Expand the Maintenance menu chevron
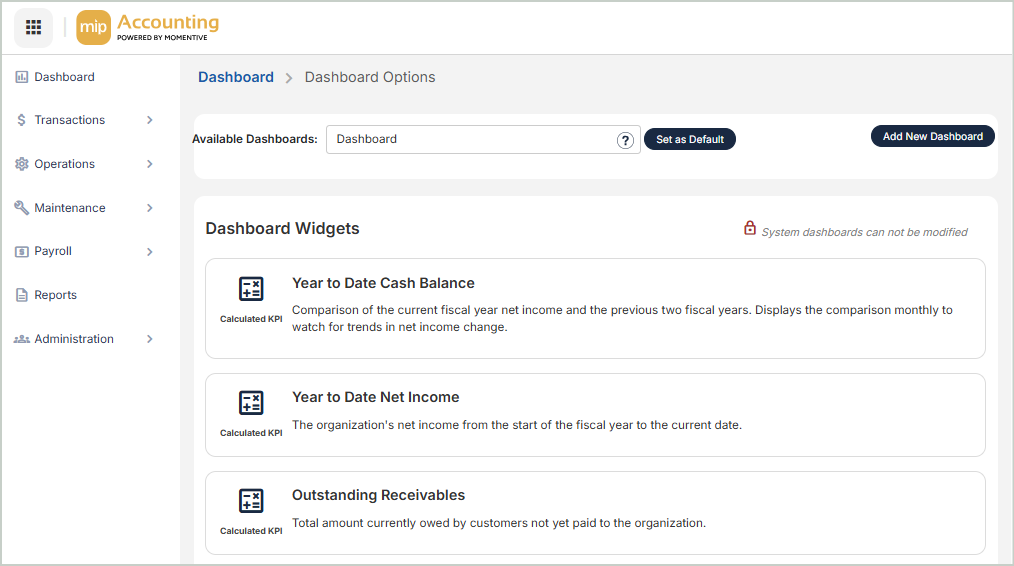1014x566 pixels. [150, 208]
